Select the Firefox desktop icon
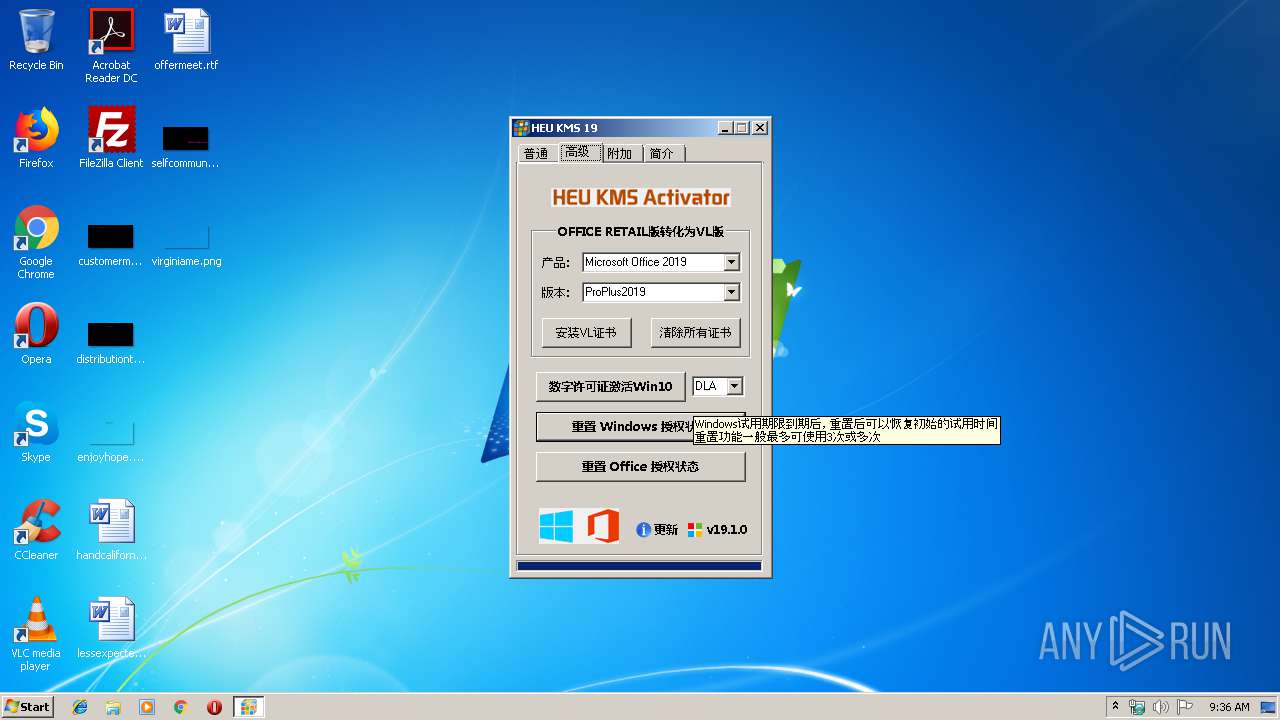1280x720 pixels. click(x=36, y=138)
